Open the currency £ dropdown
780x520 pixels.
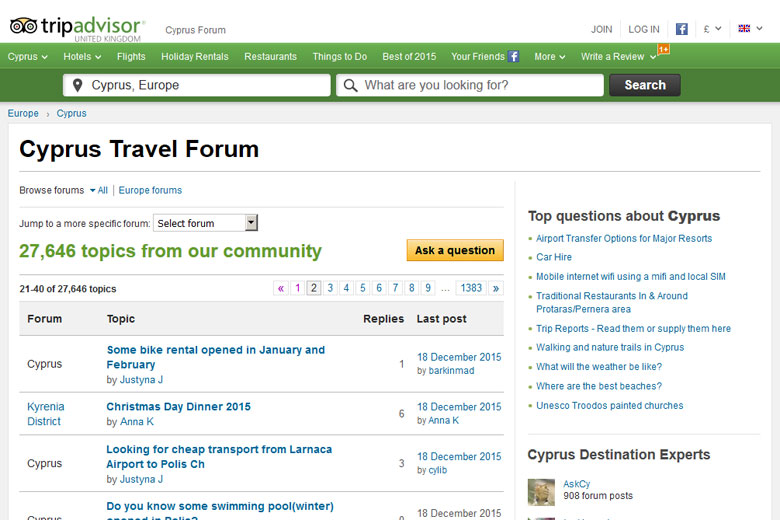pos(712,29)
